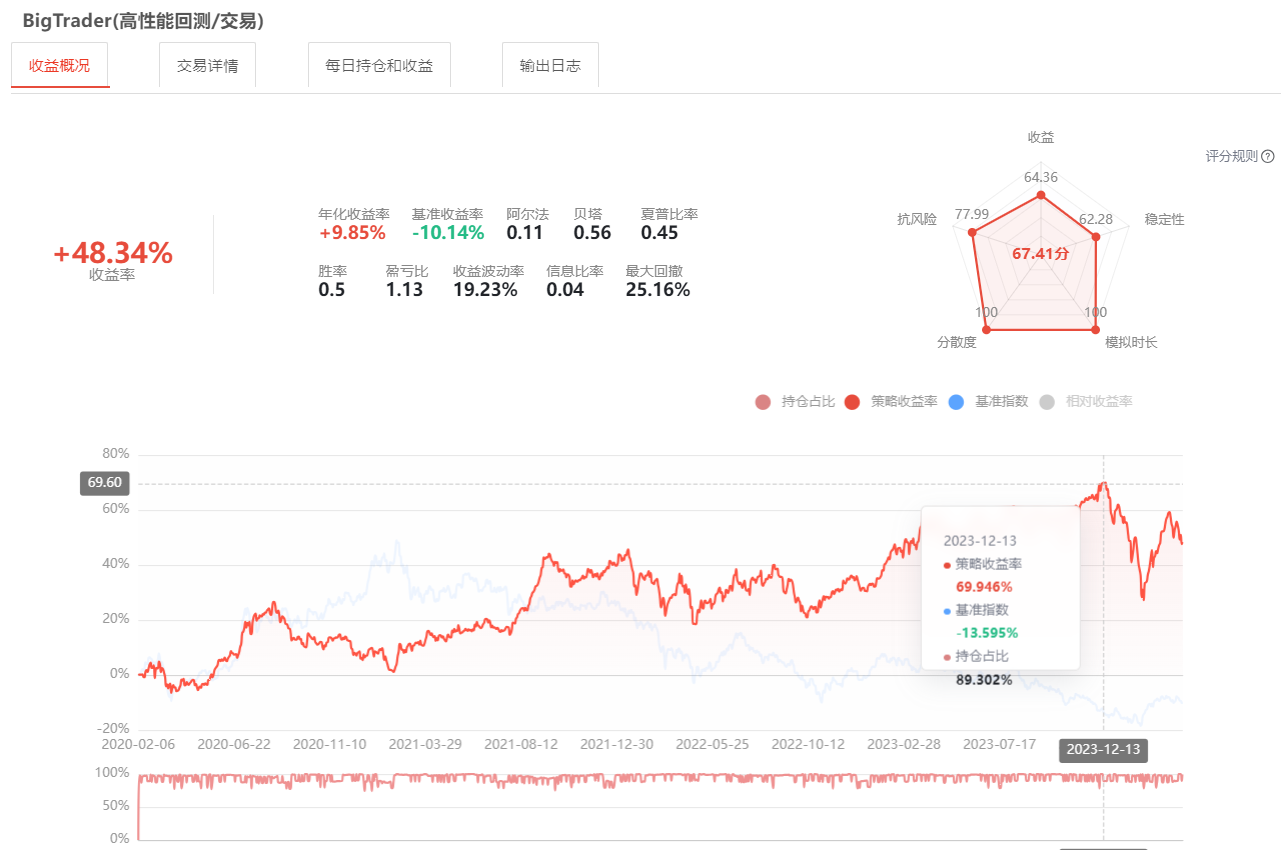This screenshot has height=850, width=1281.
Task: Select the 输出日志 tab
Action: [550, 65]
